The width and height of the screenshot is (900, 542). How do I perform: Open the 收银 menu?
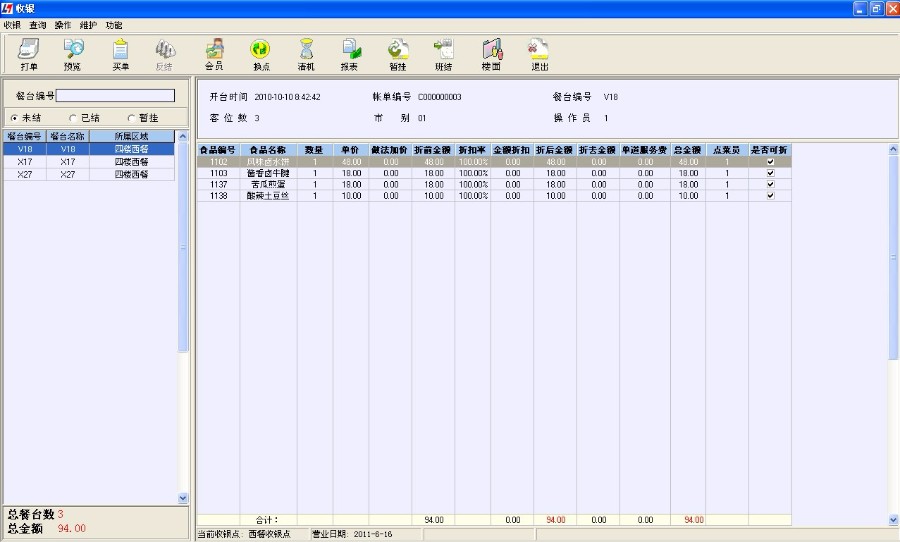(12, 25)
